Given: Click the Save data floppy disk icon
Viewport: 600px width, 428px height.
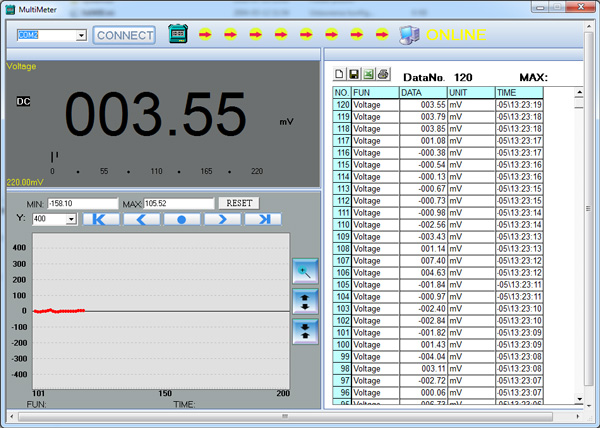Looking at the screenshot, I should [x=353, y=75].
